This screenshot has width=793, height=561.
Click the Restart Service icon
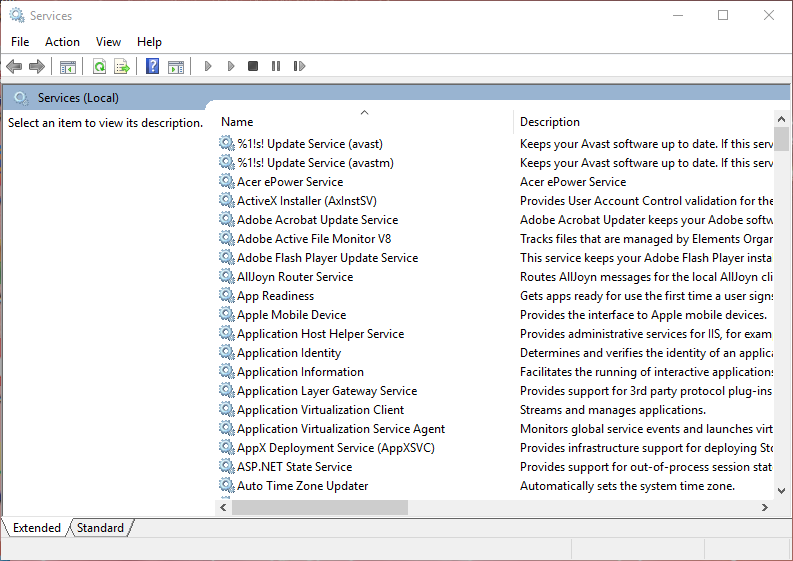point(299,66)
